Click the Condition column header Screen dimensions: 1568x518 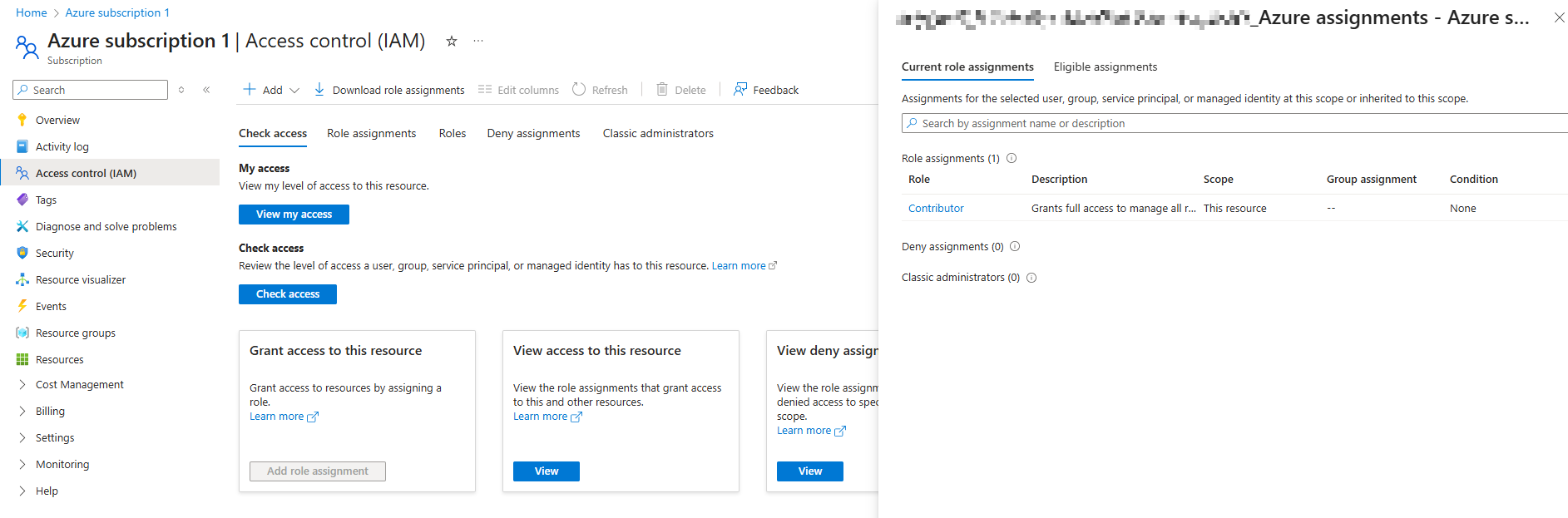pyautogui.click(x=1474, y=179)
